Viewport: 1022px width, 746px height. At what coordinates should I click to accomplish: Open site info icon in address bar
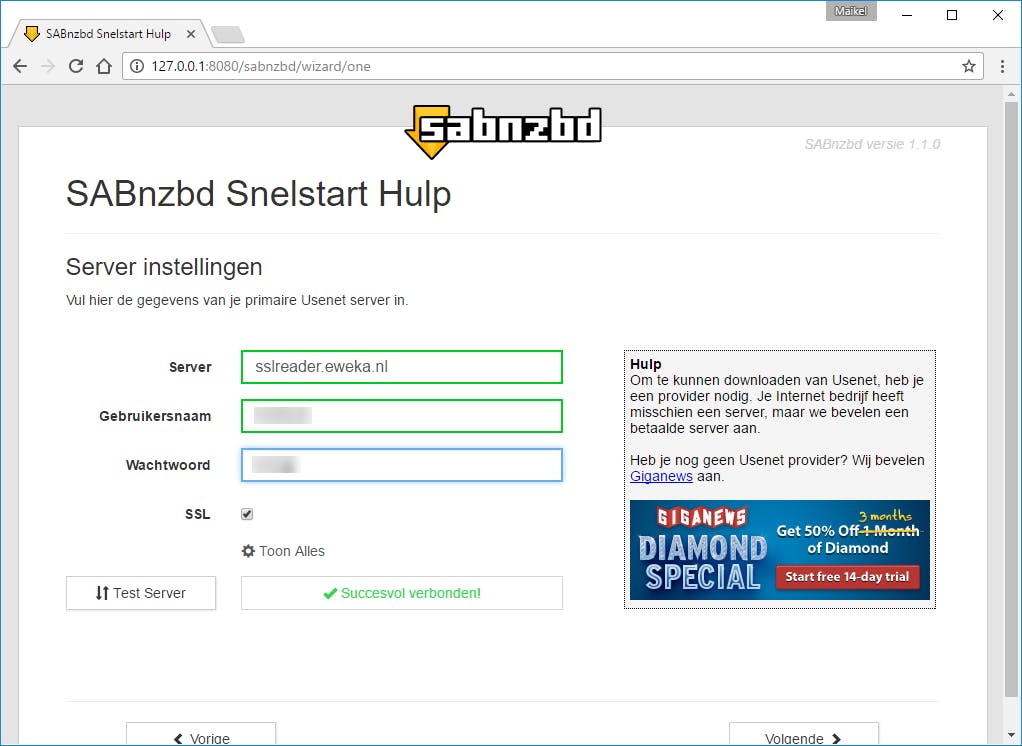[137, 66]
